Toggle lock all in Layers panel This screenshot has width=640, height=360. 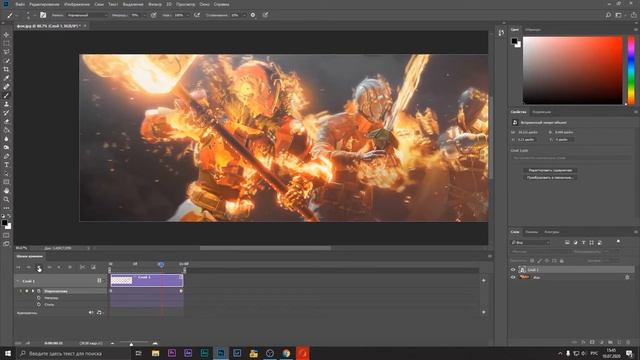pyautogui.click(x=562, y=260)
